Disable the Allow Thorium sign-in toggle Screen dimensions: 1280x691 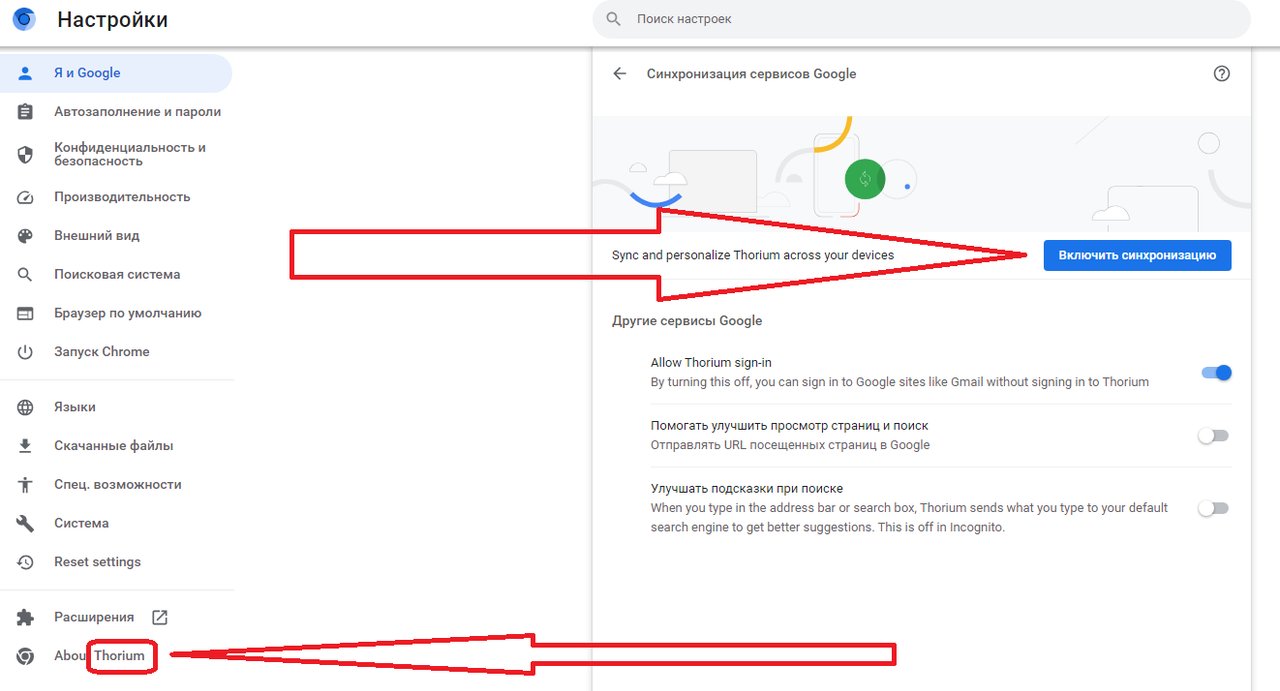[1216, 372]
